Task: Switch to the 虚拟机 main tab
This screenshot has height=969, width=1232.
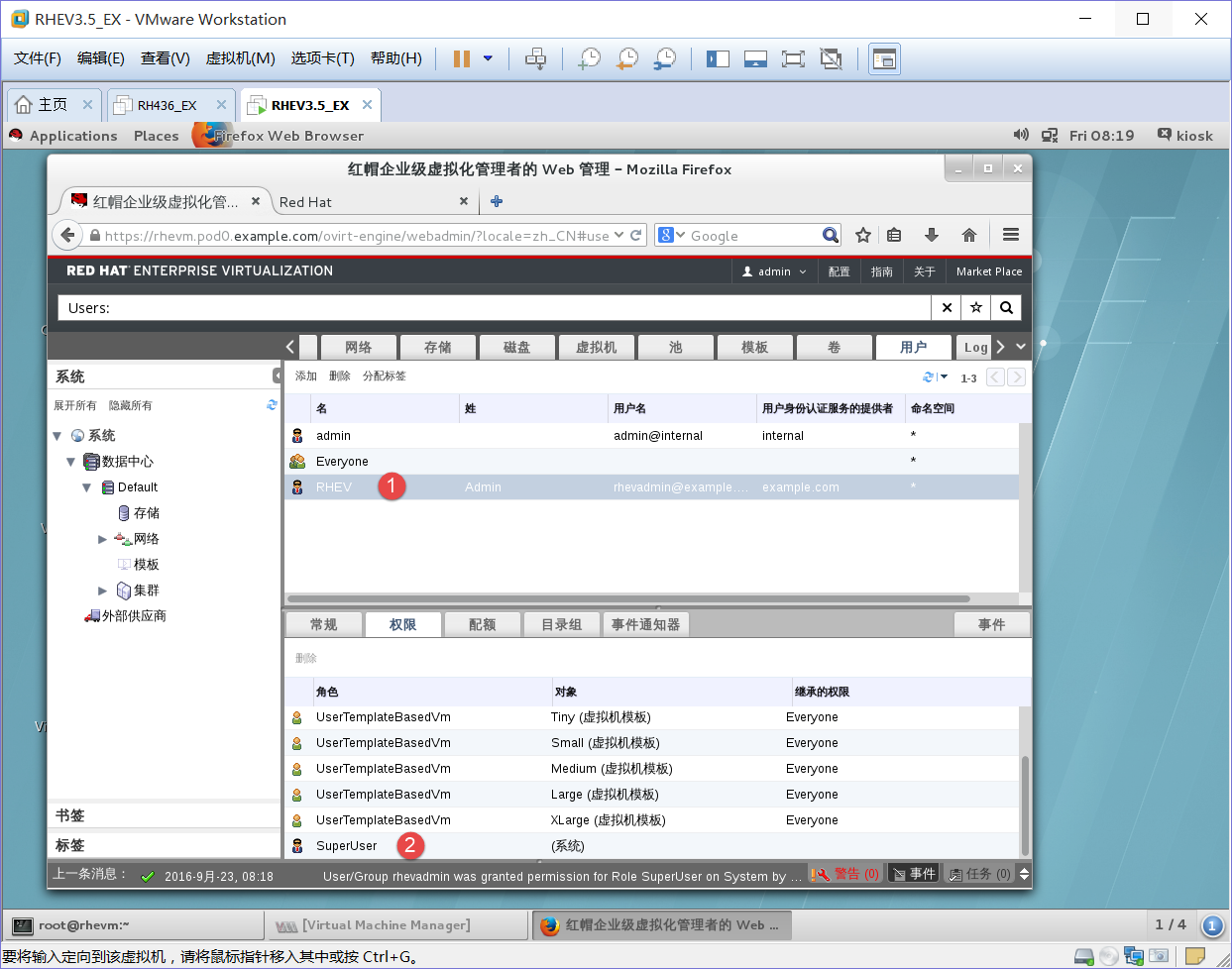Action: point(597,347)
